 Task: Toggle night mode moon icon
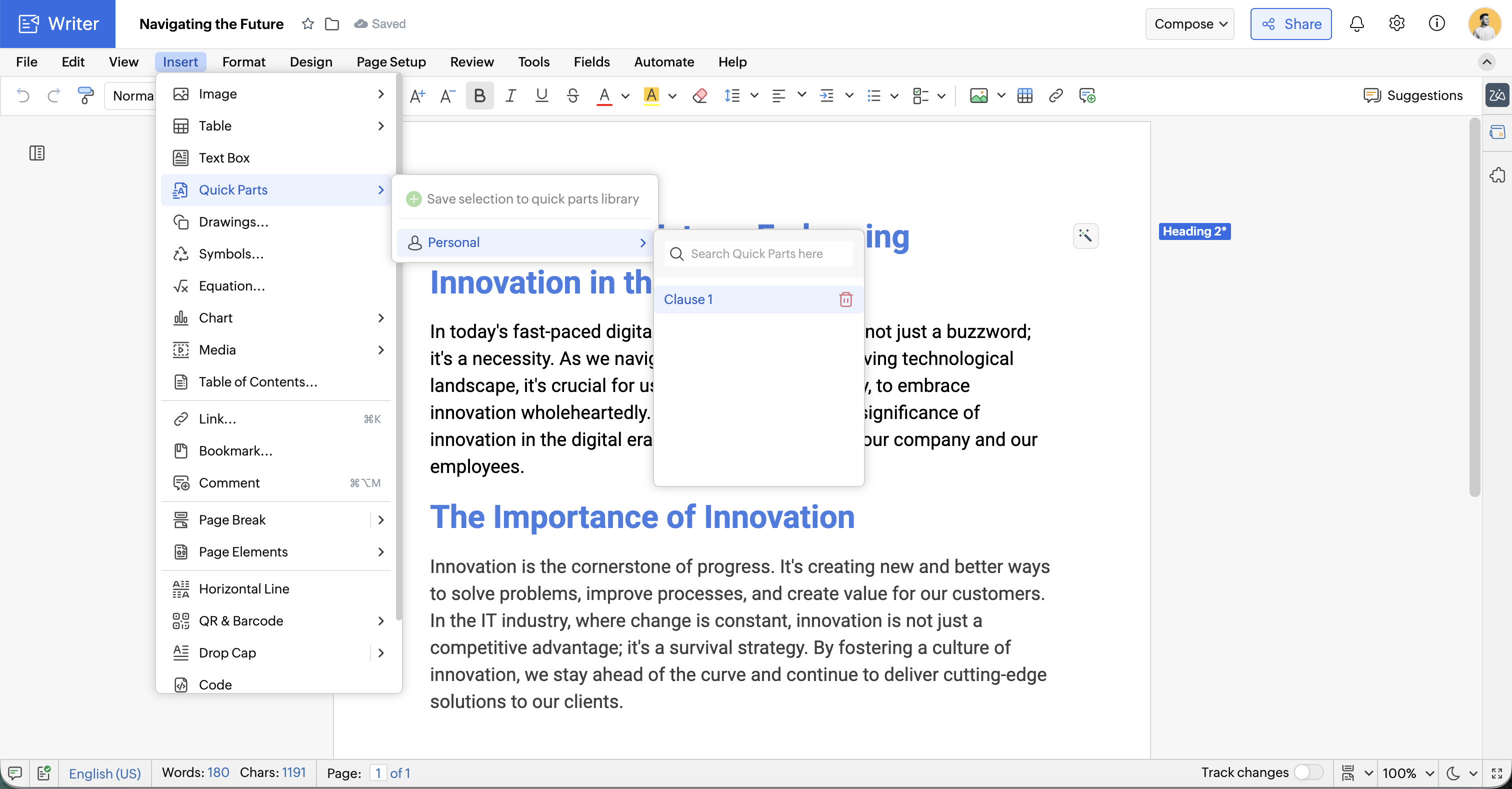point(1453,772)
